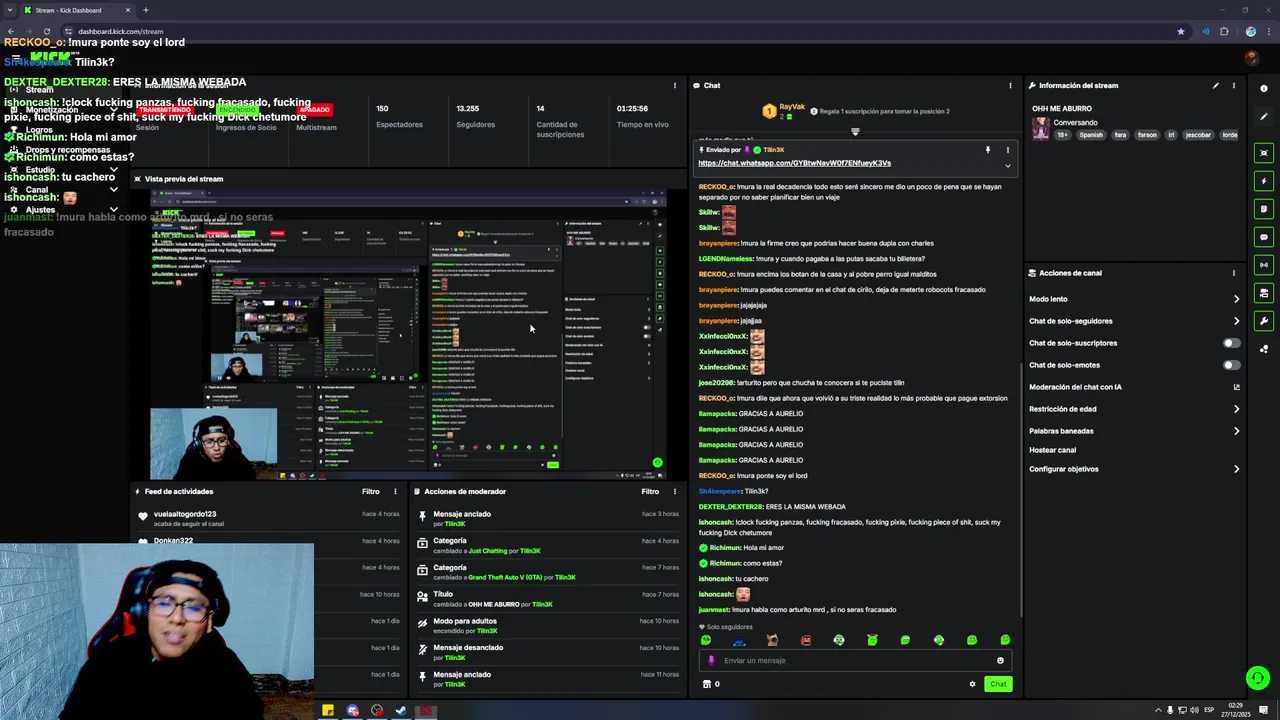Open Moderación del chat con IA external link
Image resolution: width=1280 pixels, height=720 pixels.
point(1236,387)
